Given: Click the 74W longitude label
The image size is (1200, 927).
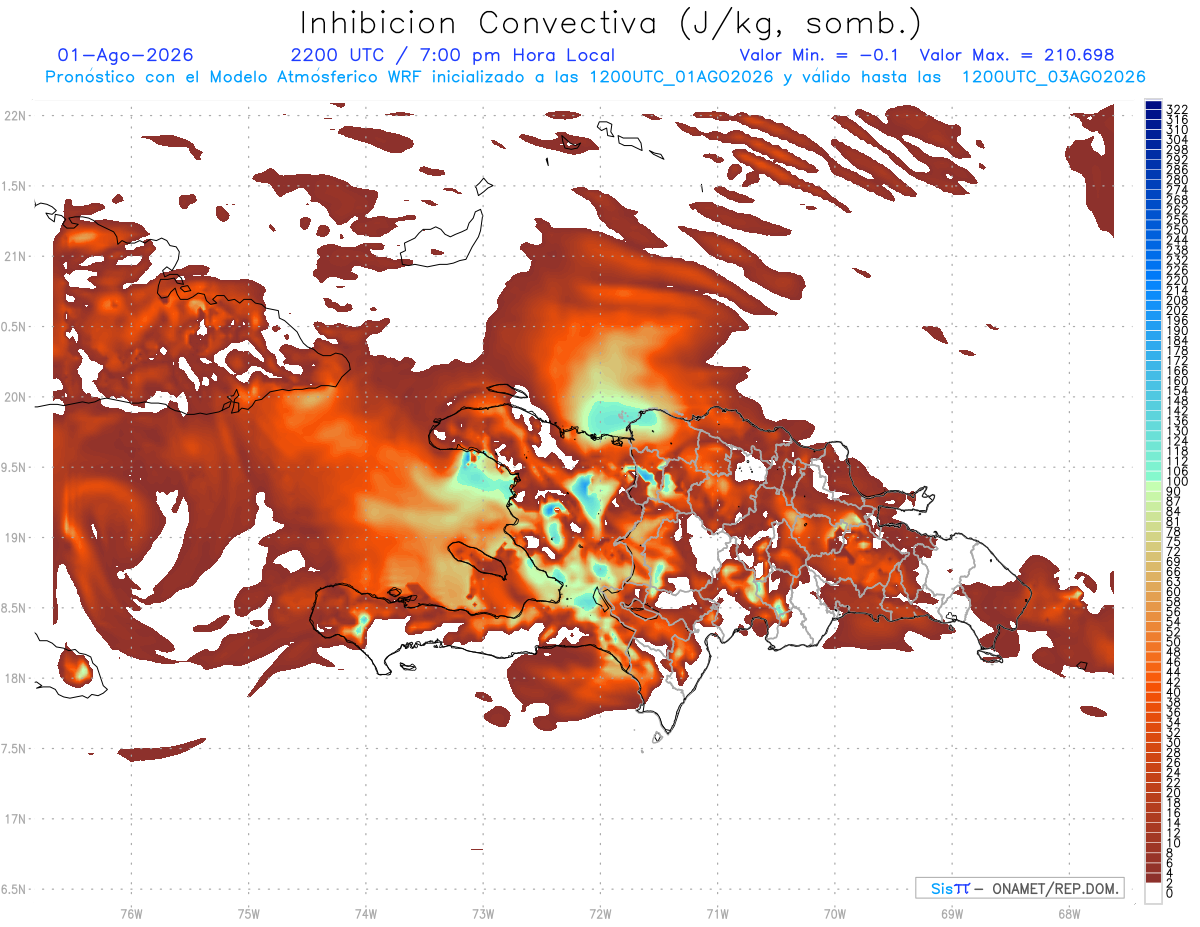Looking at the screenshot, I should click(365, 913).
